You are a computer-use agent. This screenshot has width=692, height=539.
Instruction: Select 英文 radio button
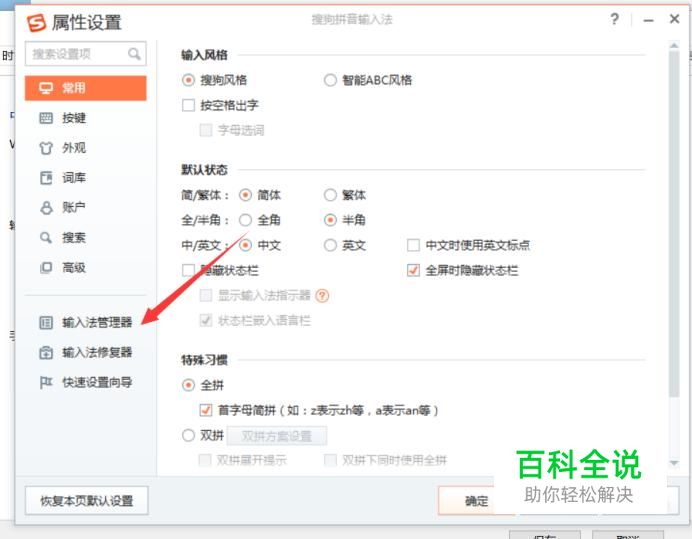pos(330,245)
